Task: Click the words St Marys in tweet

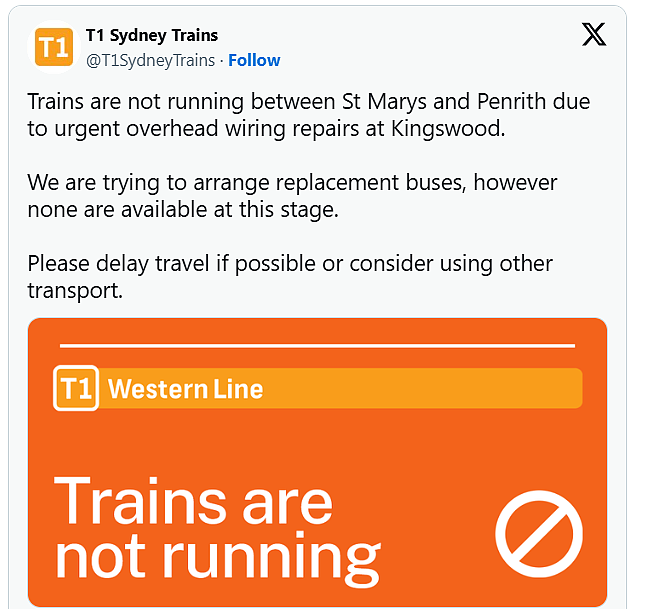Action: point(384,102)
